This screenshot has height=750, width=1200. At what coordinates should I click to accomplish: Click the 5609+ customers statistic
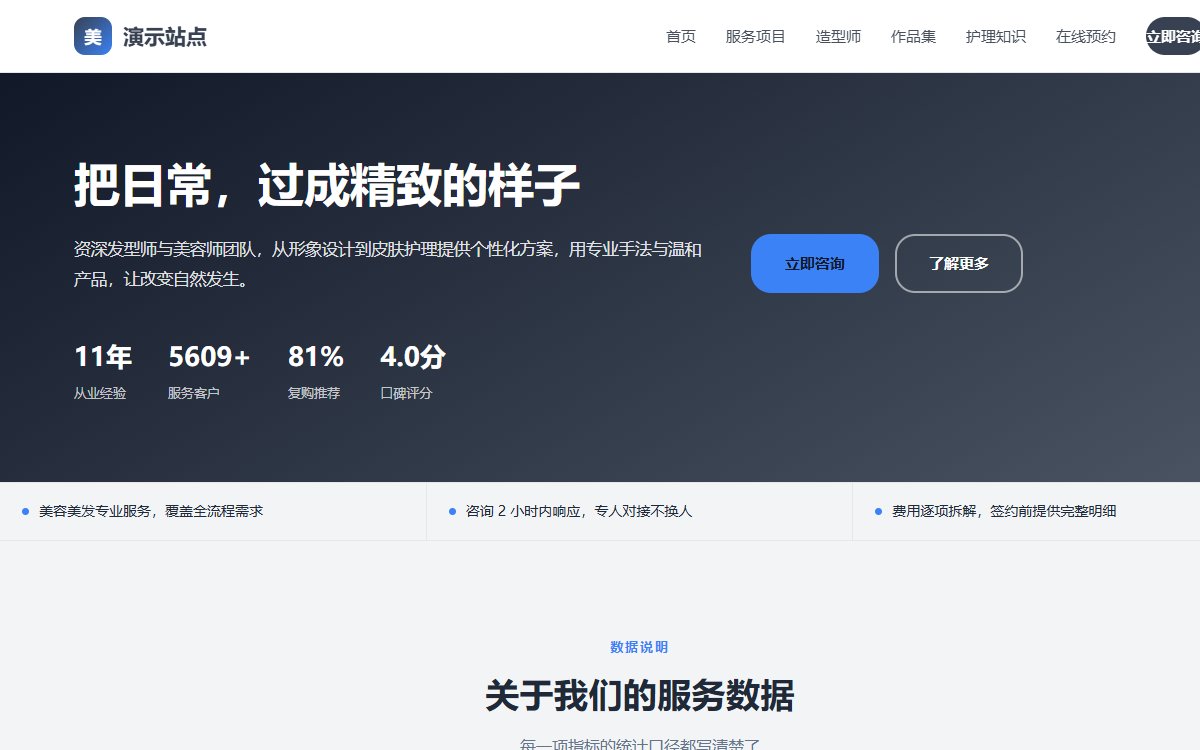(x=209, y=357)
